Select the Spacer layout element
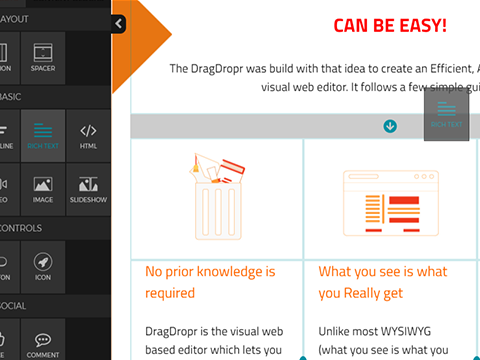This screenshot has height=360, width=480. coord(43,58)
